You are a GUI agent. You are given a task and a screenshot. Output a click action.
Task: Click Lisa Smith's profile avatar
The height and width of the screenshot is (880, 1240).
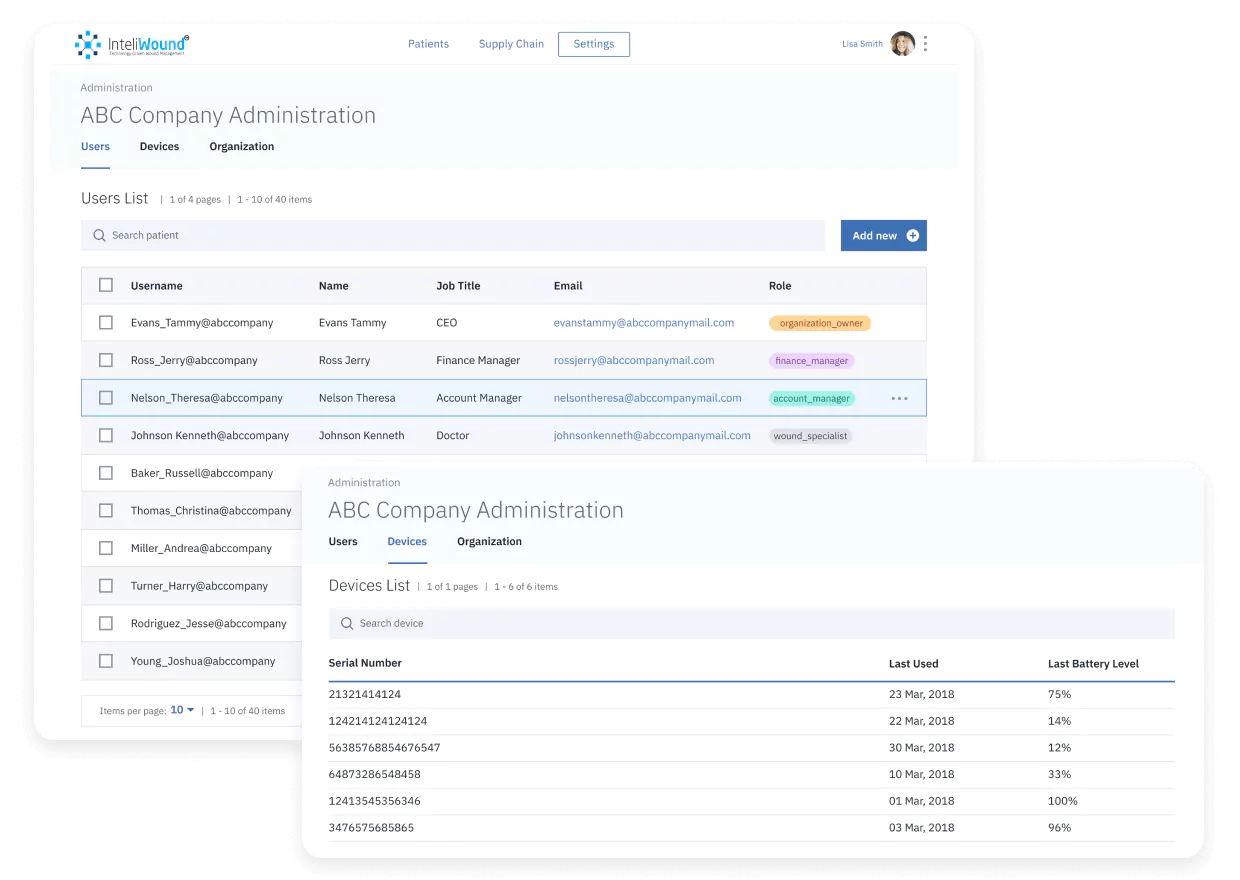(x=902, y=44)
